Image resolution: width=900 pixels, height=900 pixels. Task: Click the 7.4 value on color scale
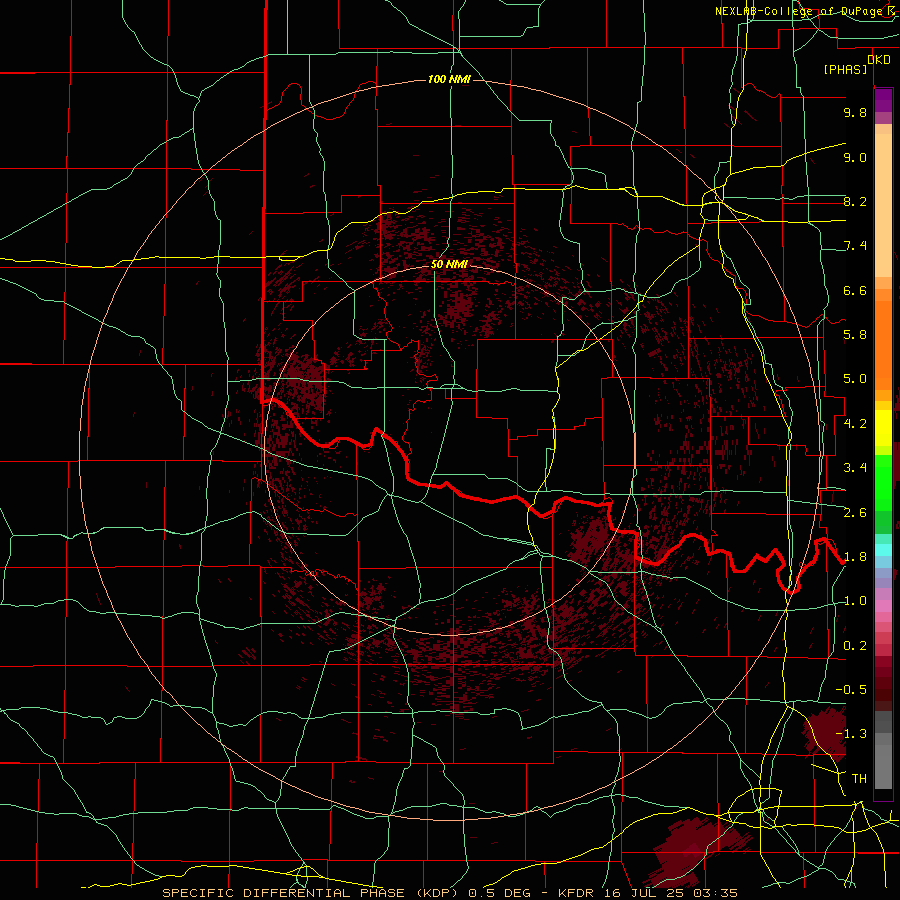[855, 246]
